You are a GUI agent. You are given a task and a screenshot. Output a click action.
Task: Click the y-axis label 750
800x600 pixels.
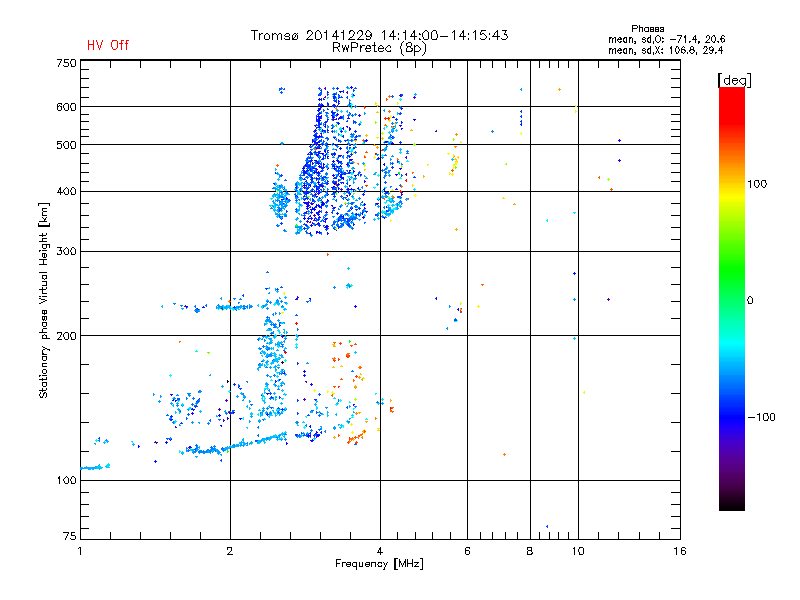pos(66,63)
